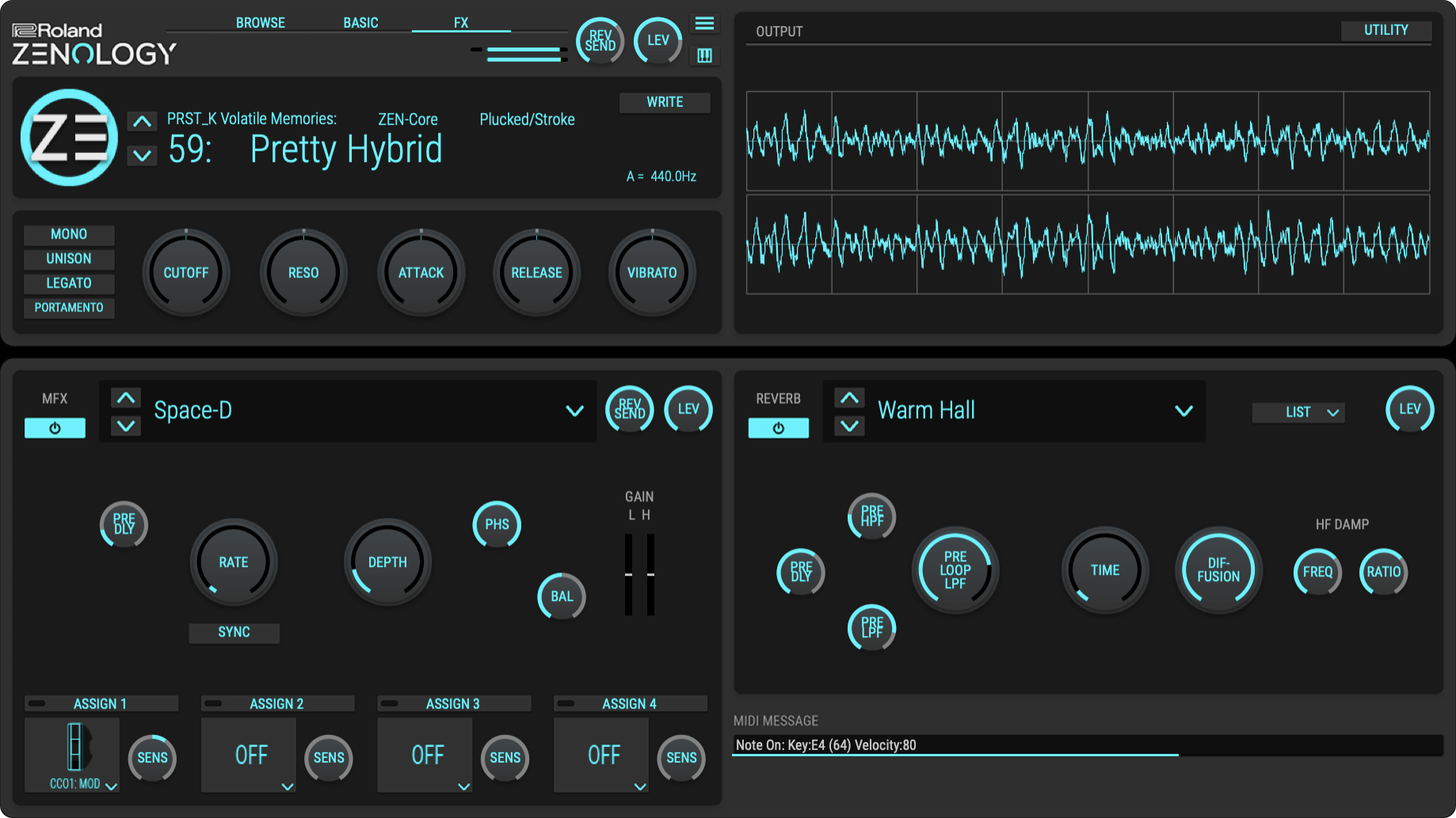Select previous reverb type with up arrow
1456x818 pixels.
pos(849,398)
